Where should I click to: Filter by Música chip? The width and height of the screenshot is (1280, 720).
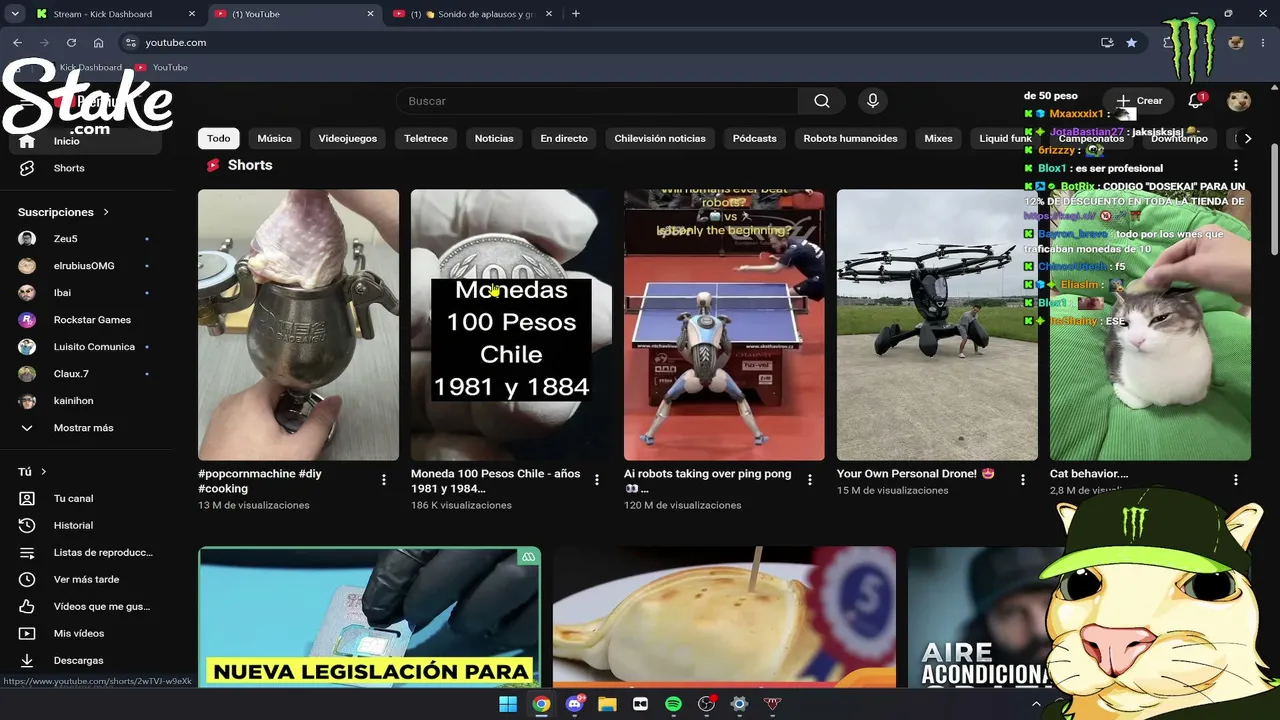pos(275,138)
